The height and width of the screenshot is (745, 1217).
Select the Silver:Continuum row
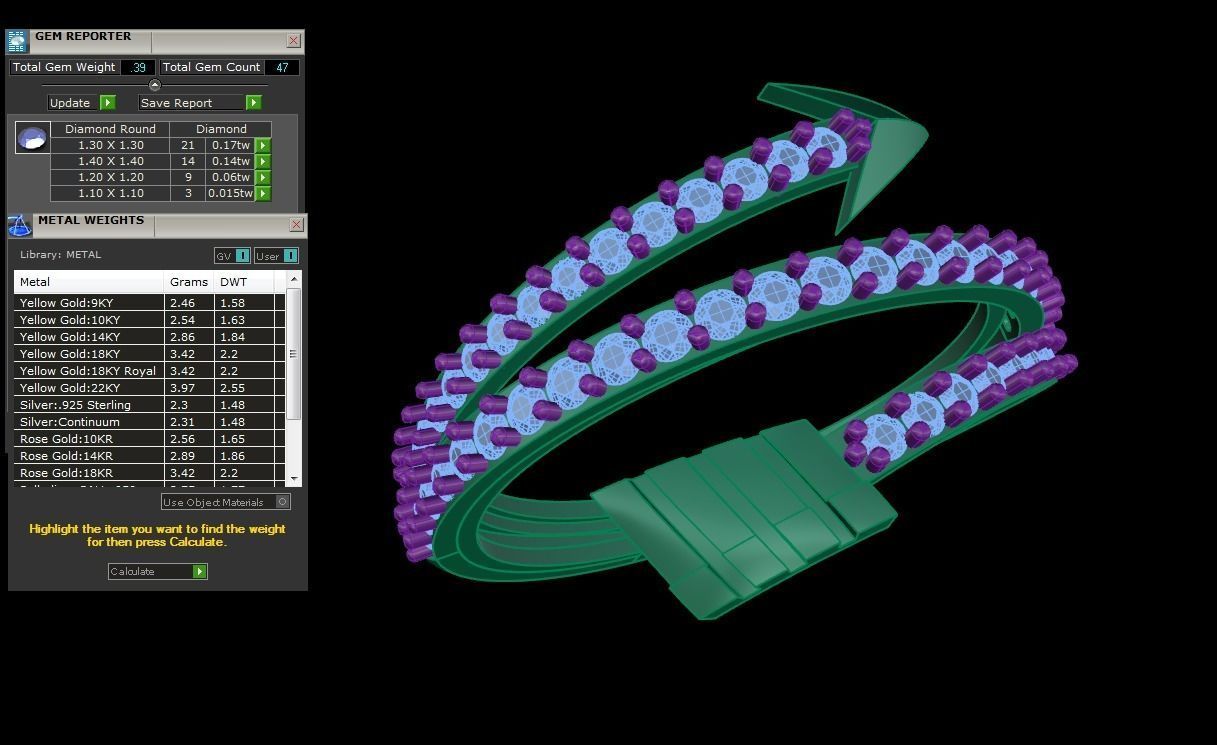click(150, 422)
